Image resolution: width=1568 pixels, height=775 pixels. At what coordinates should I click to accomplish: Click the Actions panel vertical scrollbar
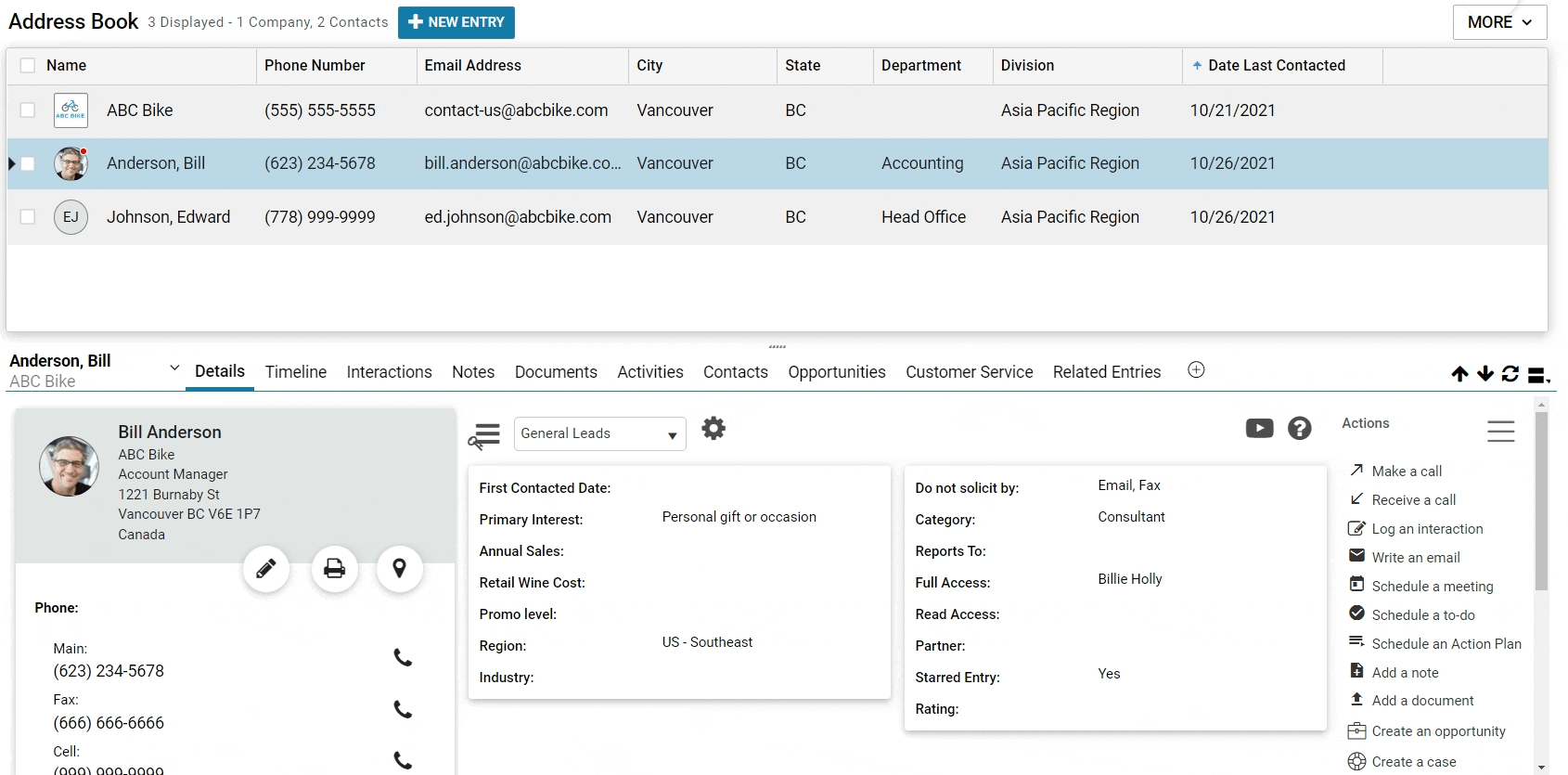coord(1541,501)
